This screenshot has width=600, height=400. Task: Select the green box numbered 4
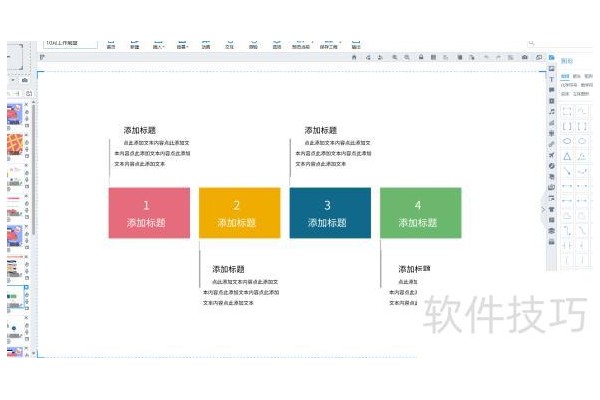tap(421, 213)
